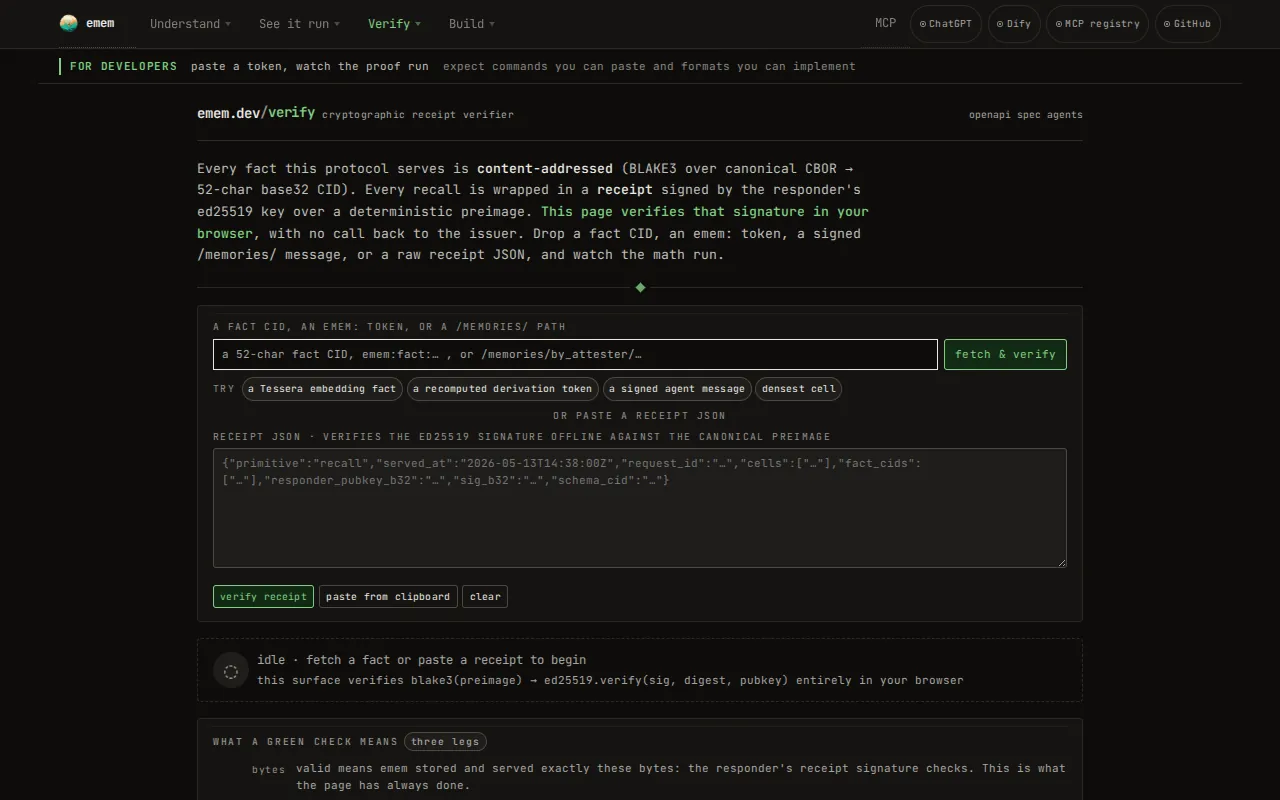Screen dimensions: 1280x800
Task: Click the clear button
Action: click(x=485, y=597)
